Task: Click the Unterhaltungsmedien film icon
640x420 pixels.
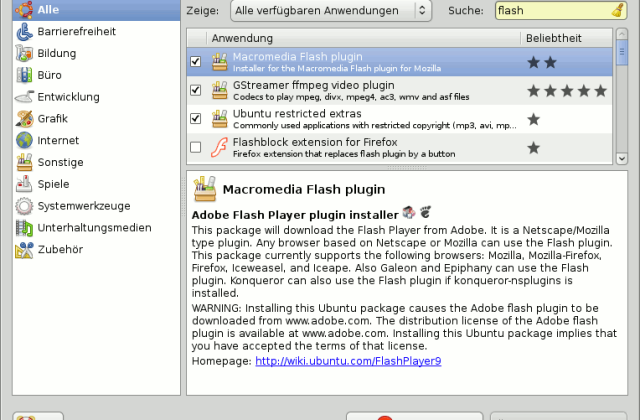Action: click(x=24, y=228)
